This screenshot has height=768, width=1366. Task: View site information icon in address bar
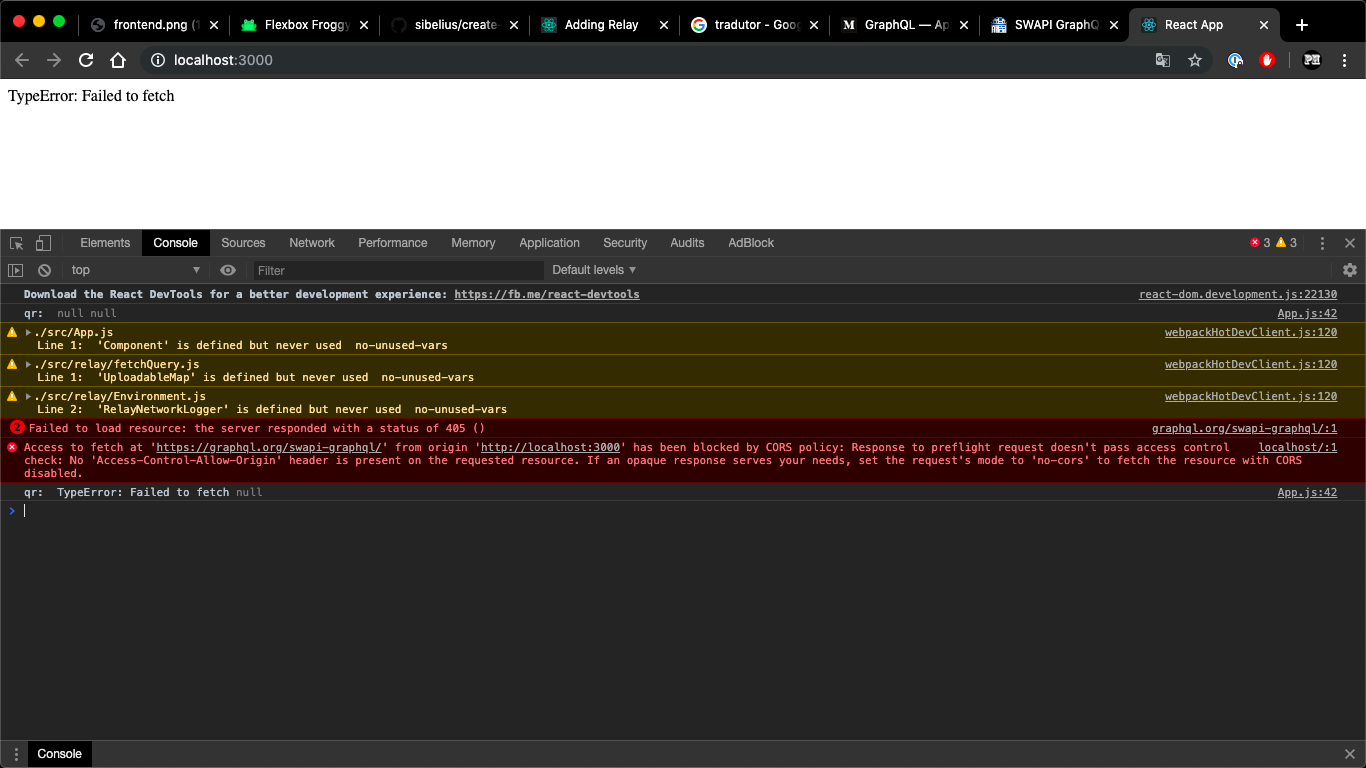pos(157,60)
